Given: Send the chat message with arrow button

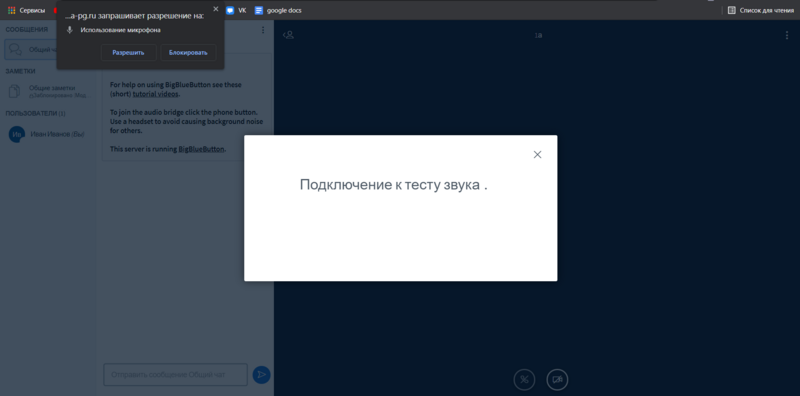Looking at the screenshot, I should coord(261,375).
